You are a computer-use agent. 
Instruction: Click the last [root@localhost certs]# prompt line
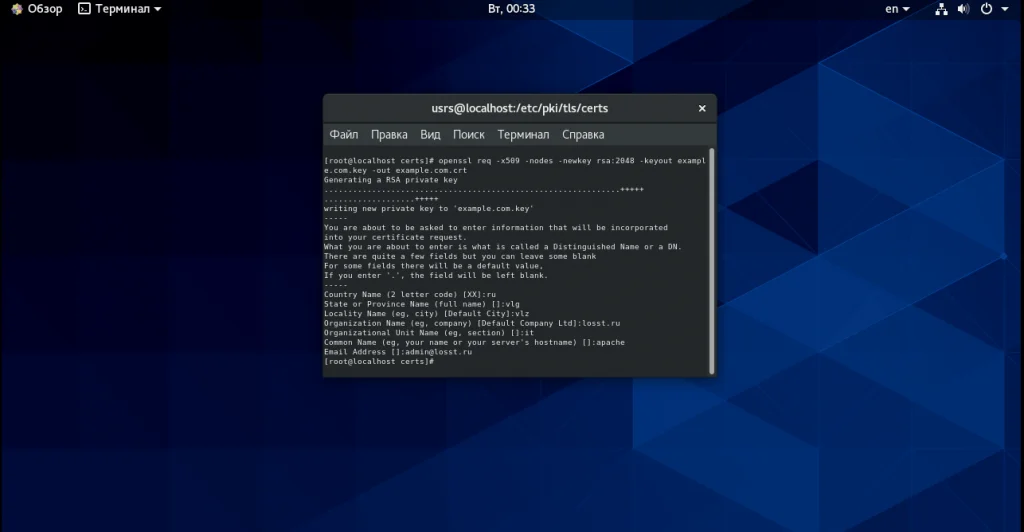pyautogui.click(x=379, y=362)
